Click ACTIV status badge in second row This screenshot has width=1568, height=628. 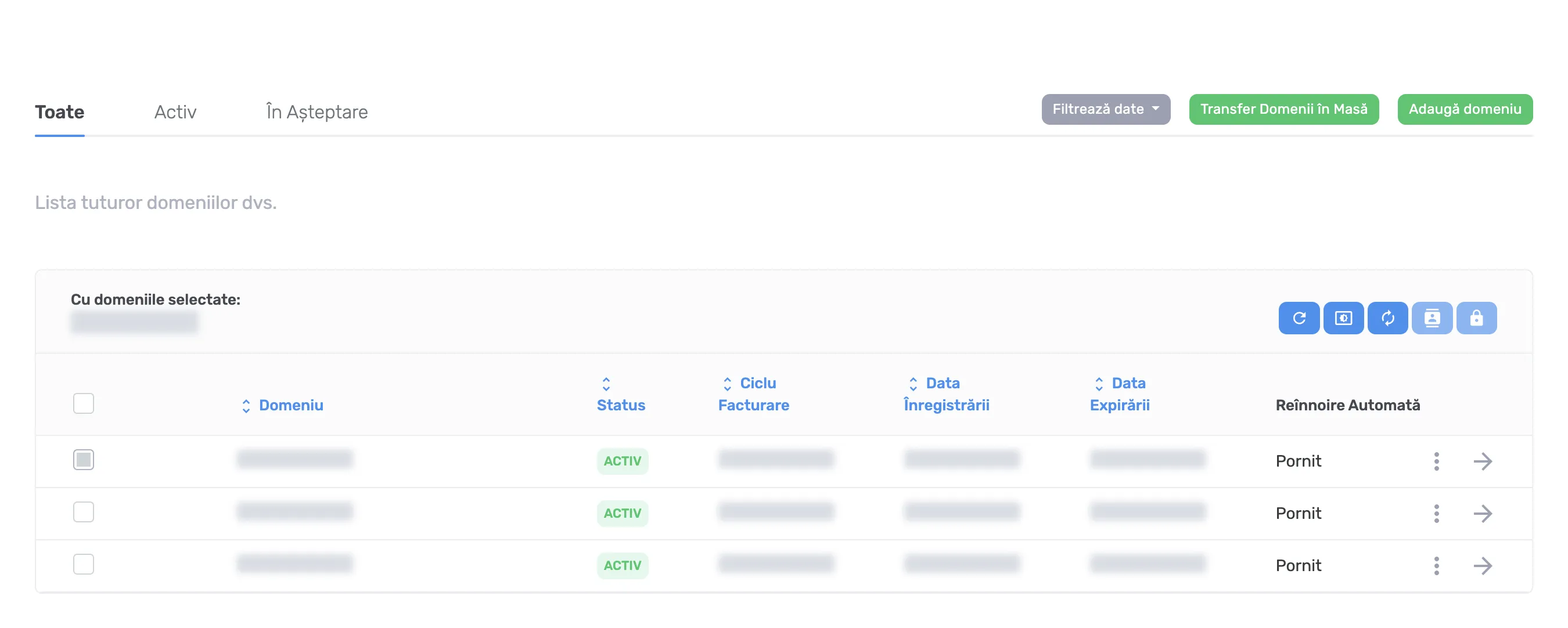pyautogui.click(x=622, y=514)
